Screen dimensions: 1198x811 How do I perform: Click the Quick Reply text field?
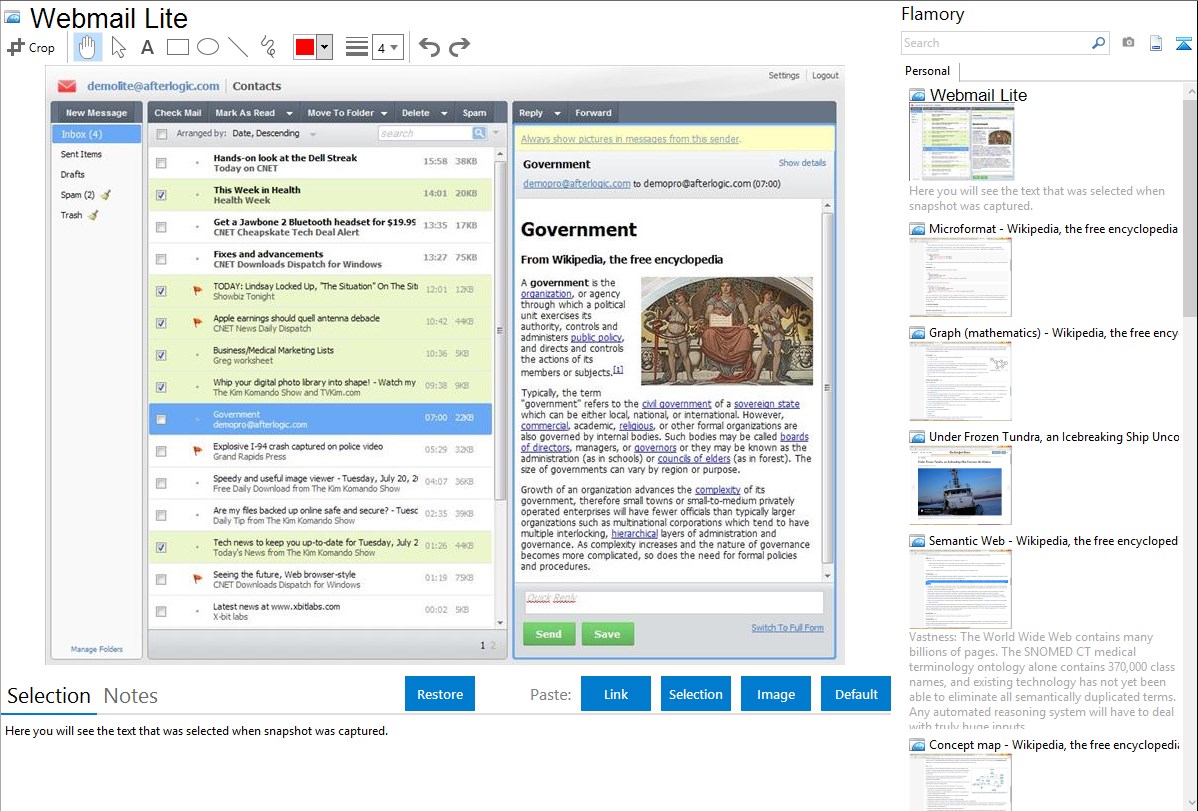coord(674,602)
